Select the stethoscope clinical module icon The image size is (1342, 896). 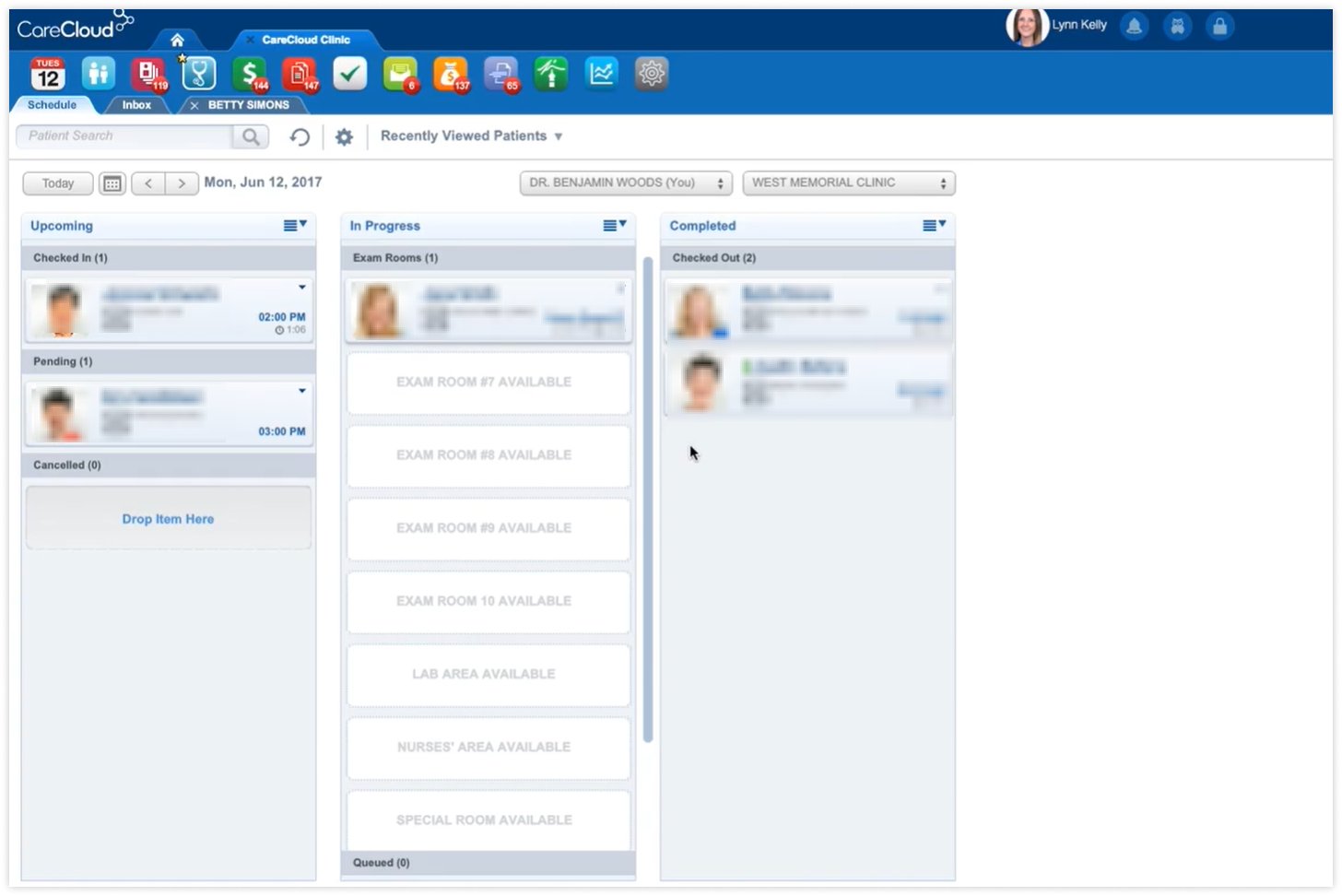[x=198, y=74]
